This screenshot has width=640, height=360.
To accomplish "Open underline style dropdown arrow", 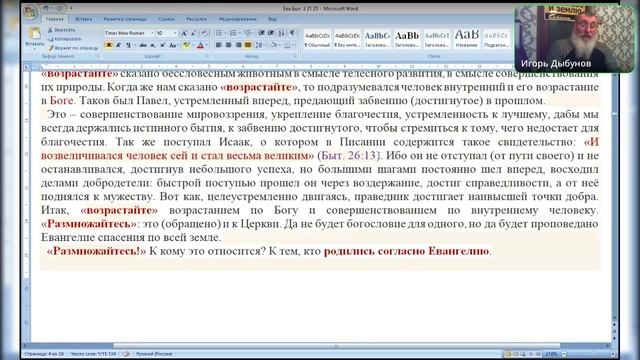I will pos(135,45).
